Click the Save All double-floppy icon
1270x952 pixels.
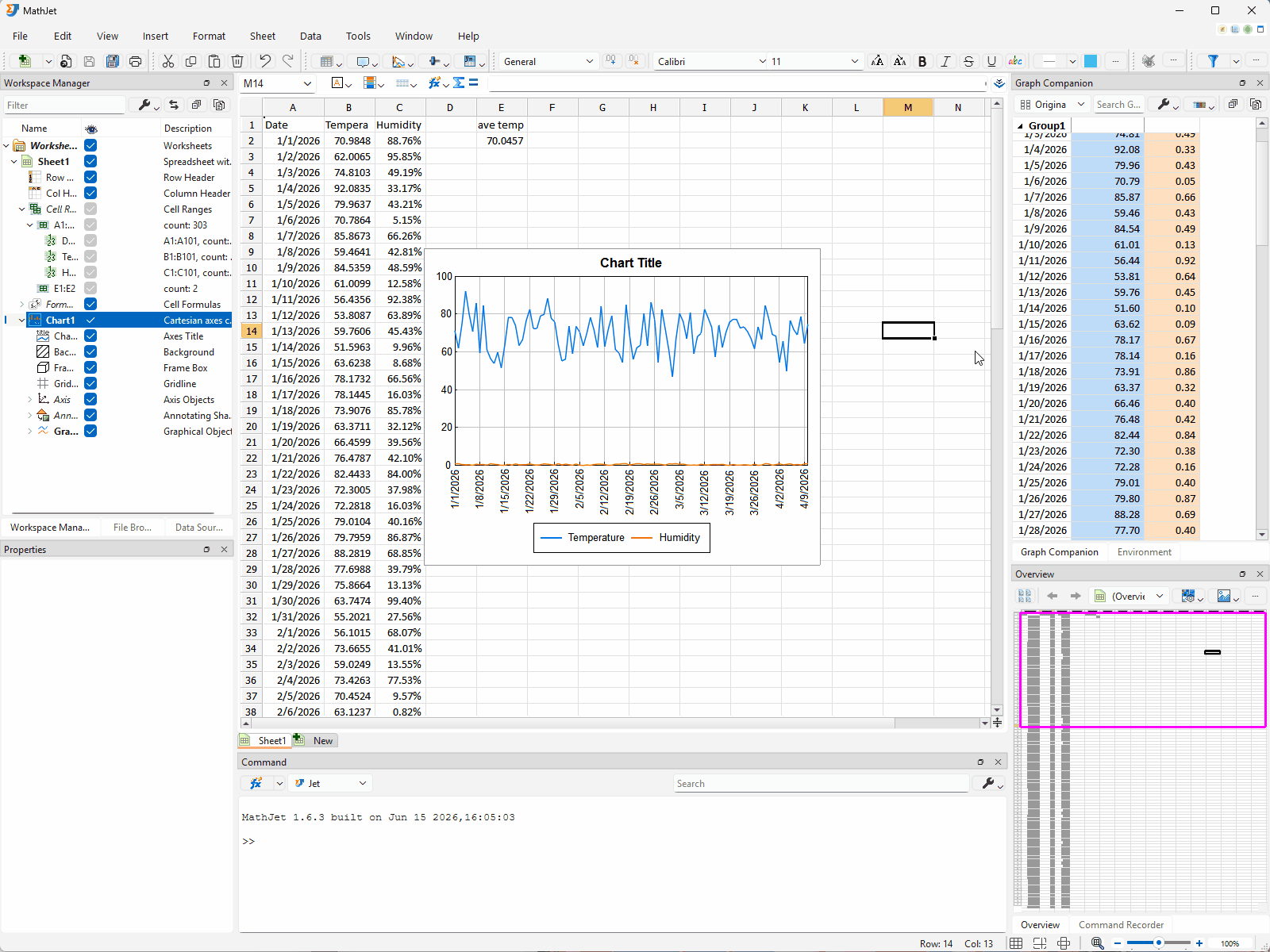pyautogui.click(x=113, y=61)
